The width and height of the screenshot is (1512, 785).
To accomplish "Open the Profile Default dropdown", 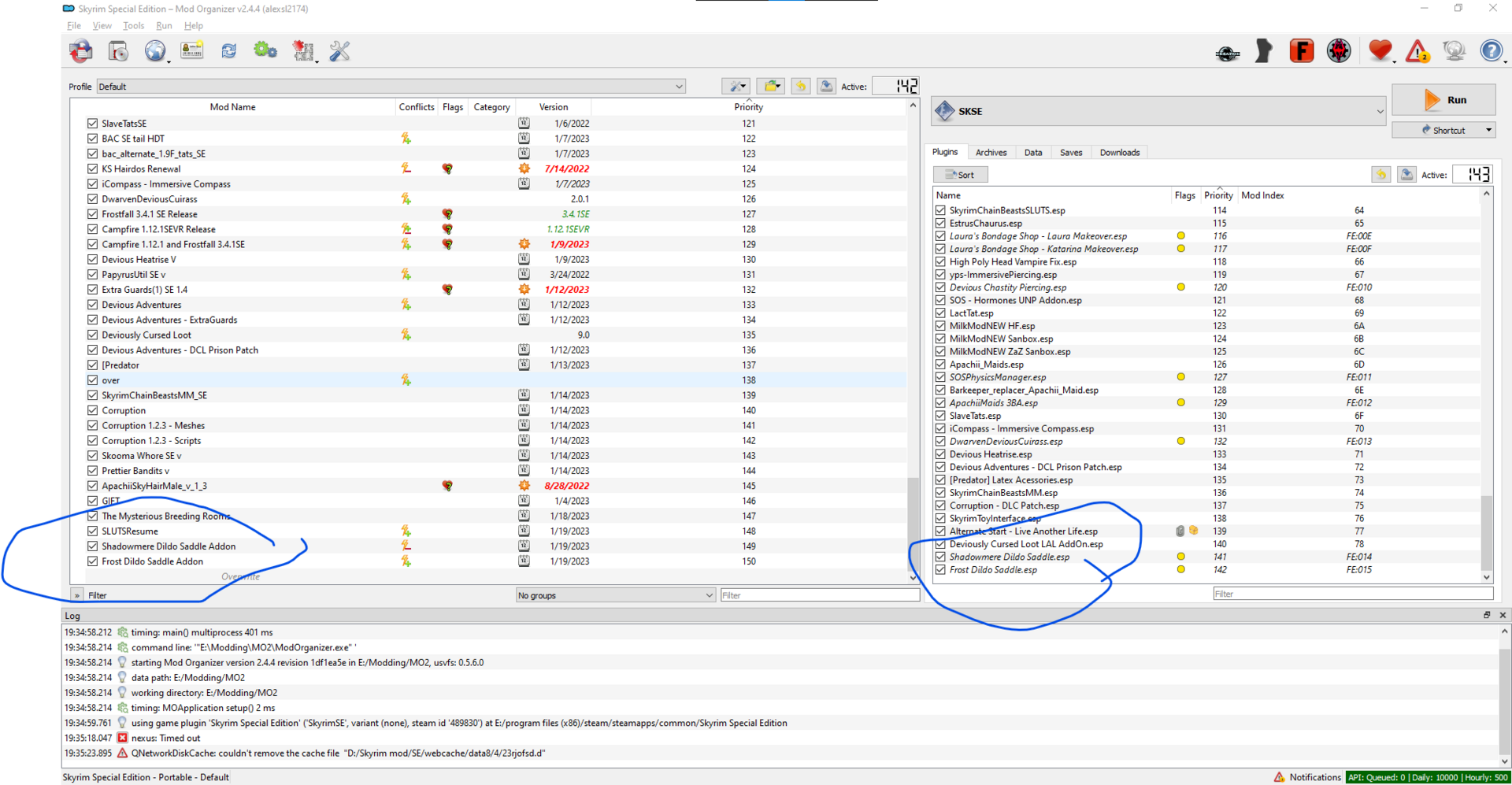I will [391, 87].
